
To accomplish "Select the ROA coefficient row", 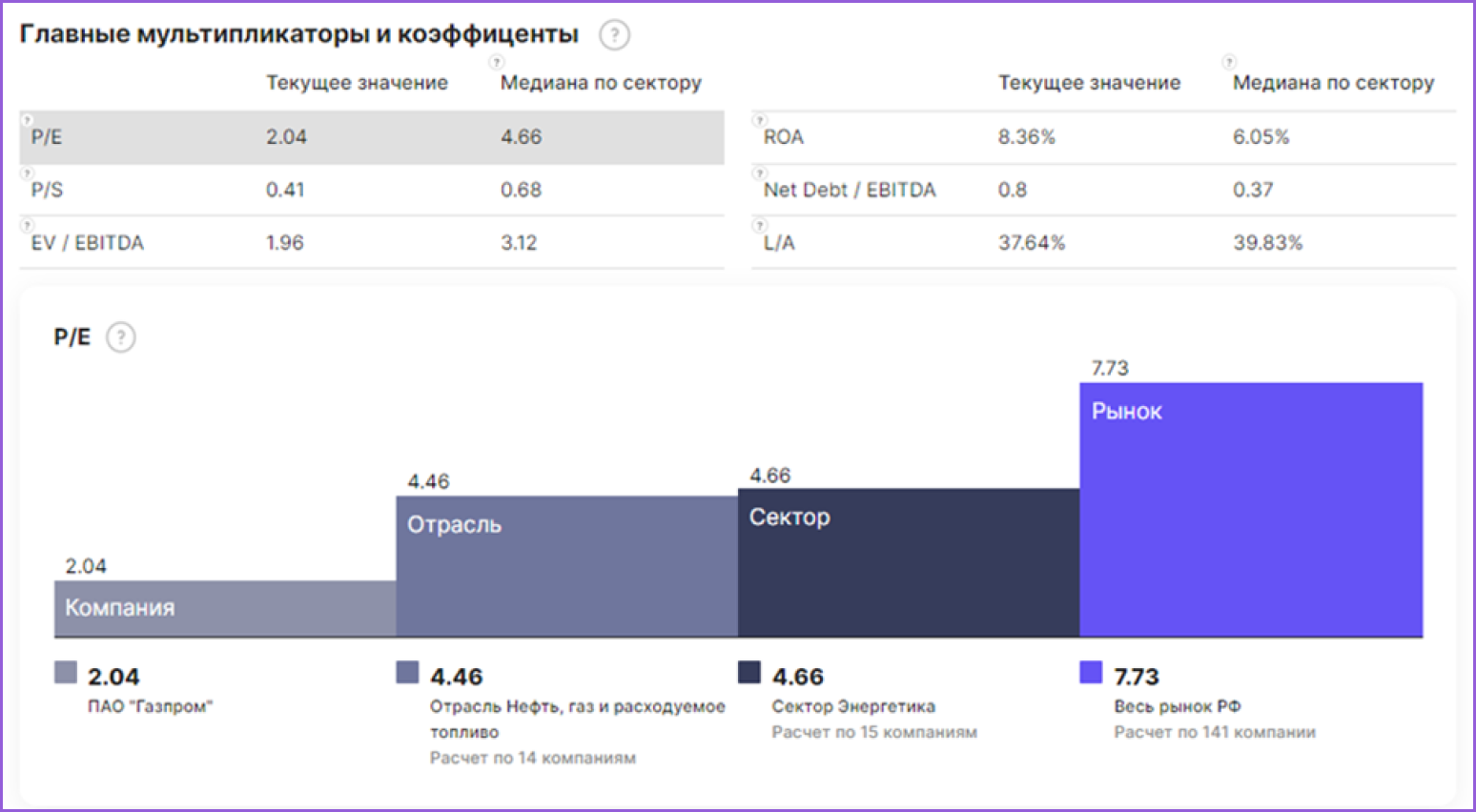I will pos(1103,137).
